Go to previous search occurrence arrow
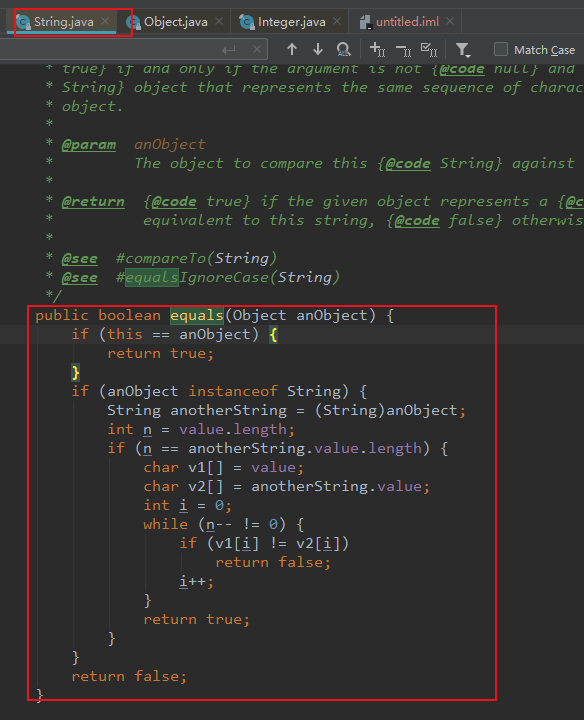 click(x=292, y=49)
